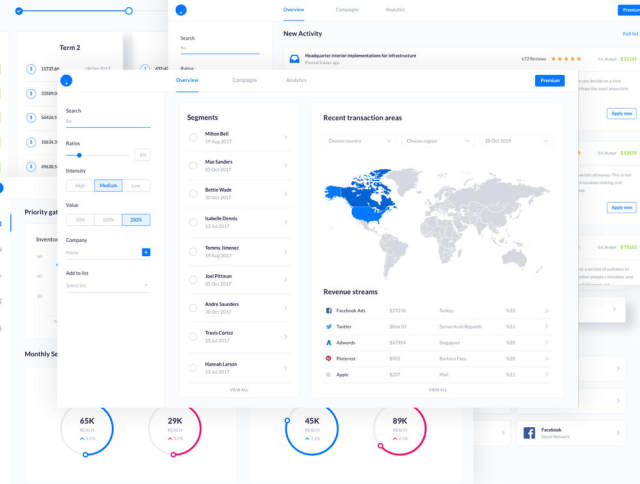Screen dimensions: 640x484
Task: Set Intensity to Low
Action: [136, 186]
